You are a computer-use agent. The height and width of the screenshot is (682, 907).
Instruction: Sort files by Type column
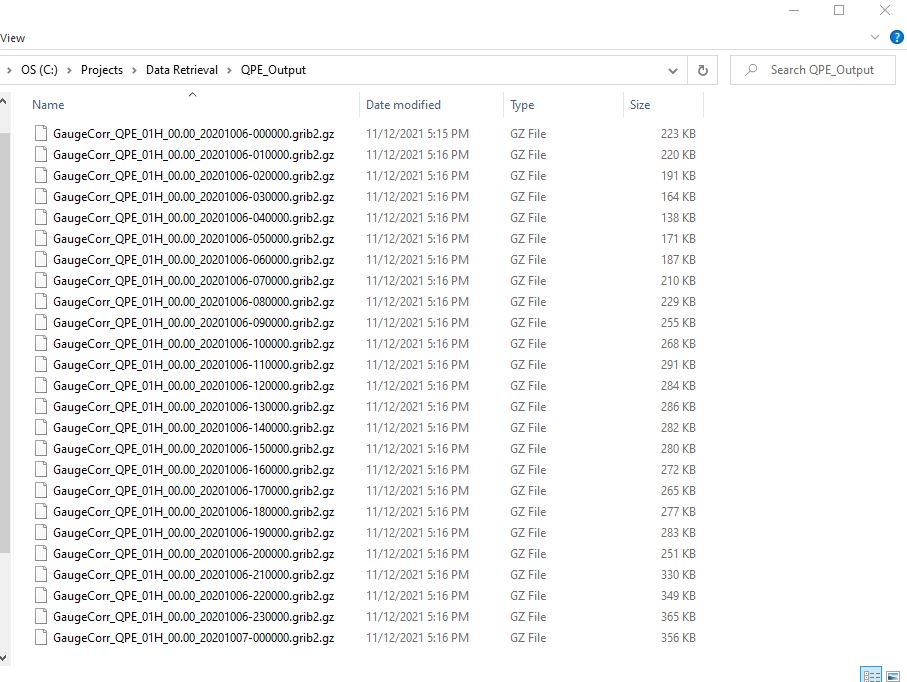[x=522, y=105]
